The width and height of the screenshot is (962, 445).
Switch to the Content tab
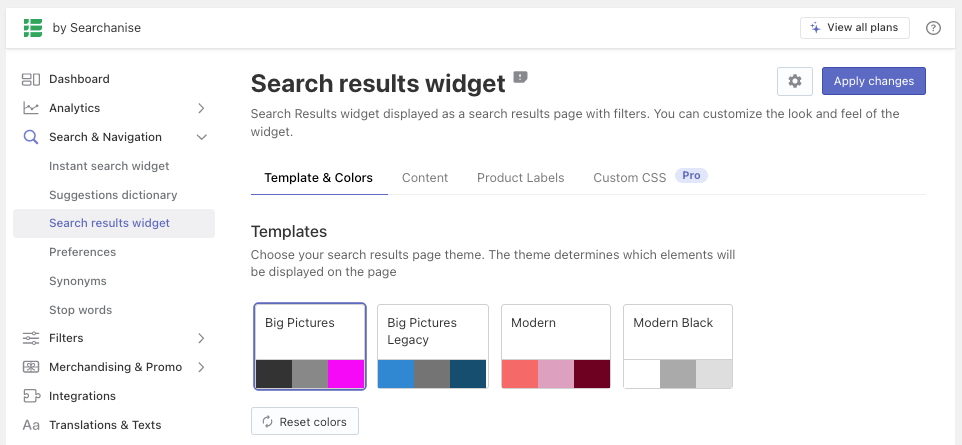(425, 178)
